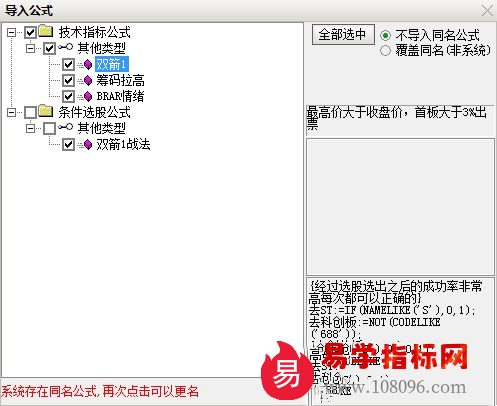
Task: Click the folder icon for 条件选股公式
Action: [x=45, y=111]
